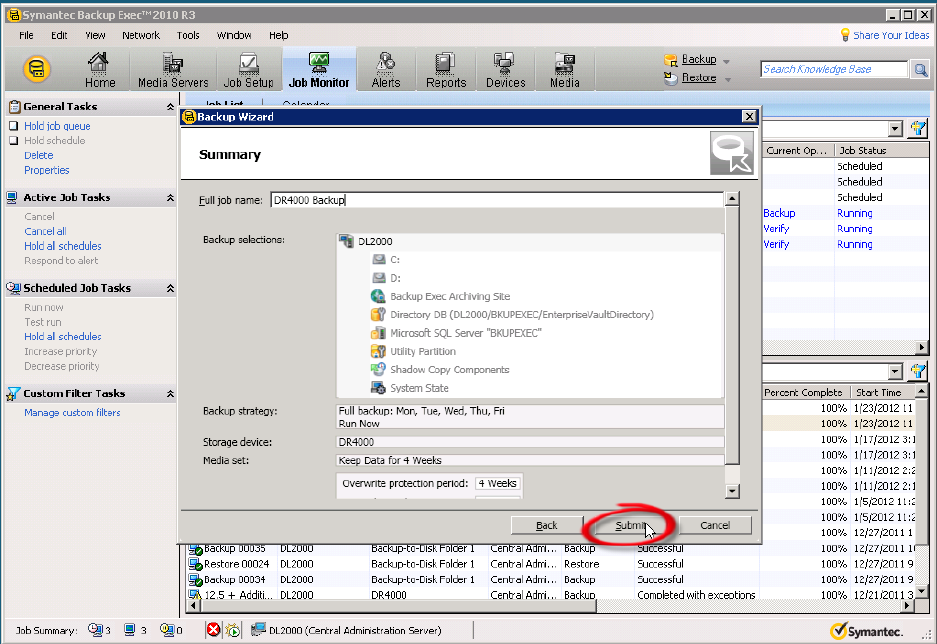
Task: Click the Storage device DR4000 field
Action: [x=530, y=442]
